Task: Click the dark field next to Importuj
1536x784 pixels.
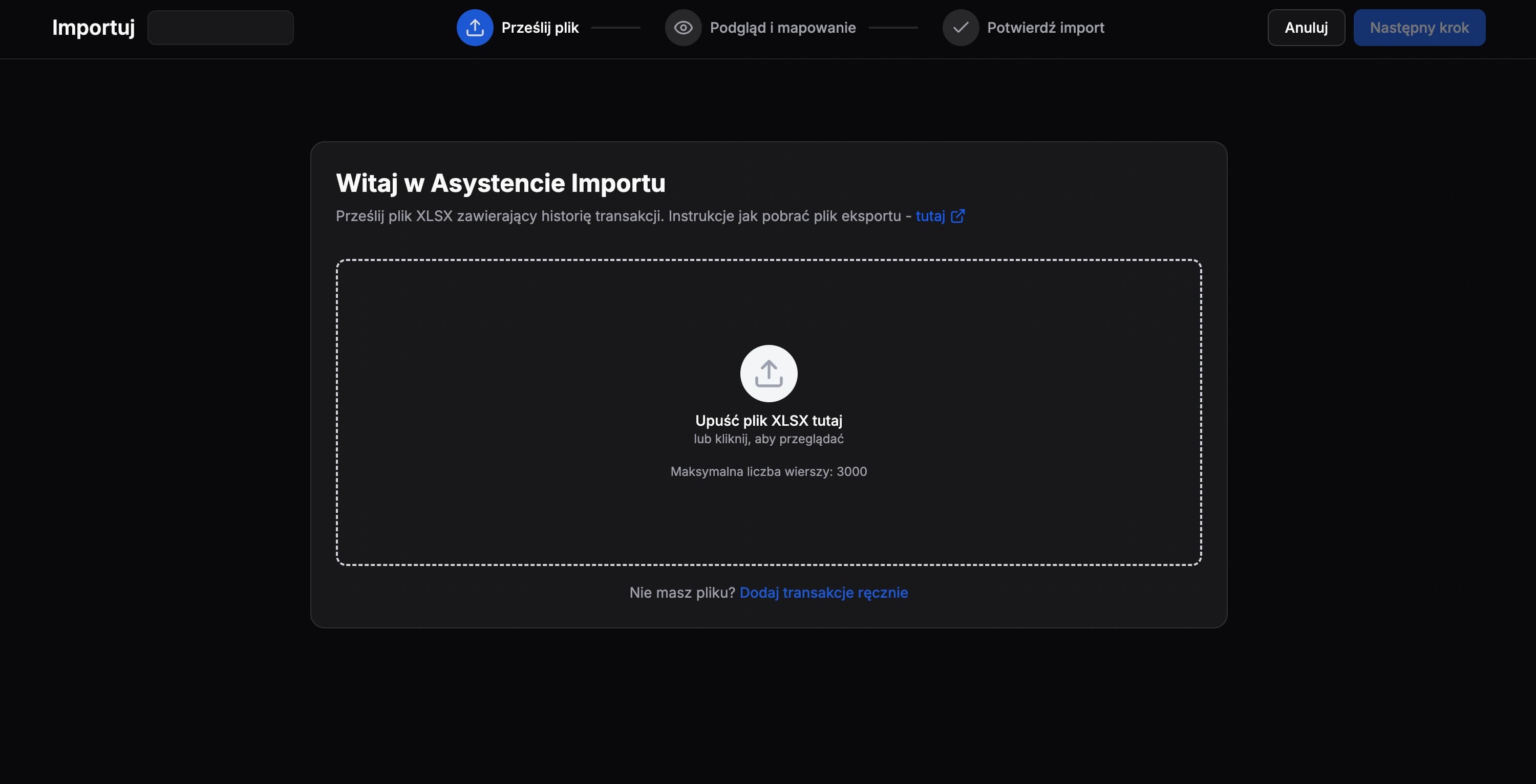Action: tap(220, 28)
